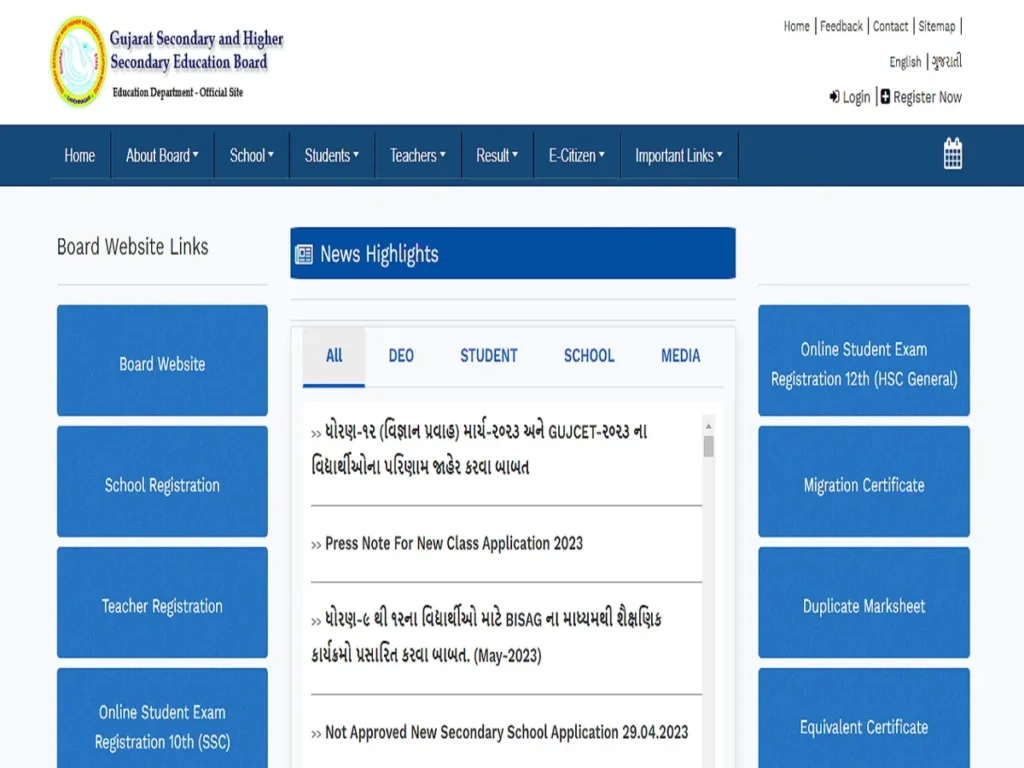
Task: Switch to the SCHOOL news tab
Action: [x=589, y=356]
